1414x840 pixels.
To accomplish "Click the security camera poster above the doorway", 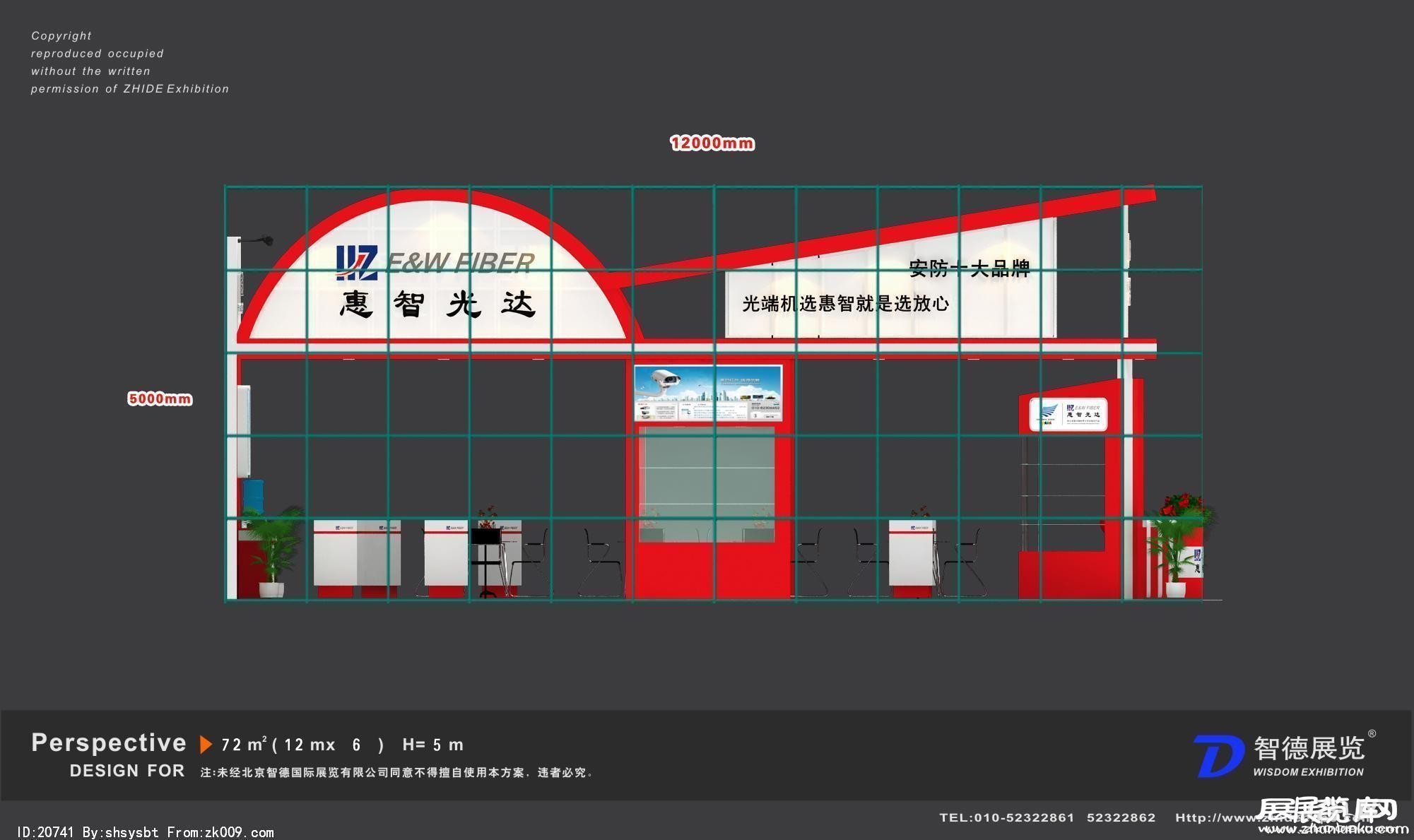I will pos(708,393).
